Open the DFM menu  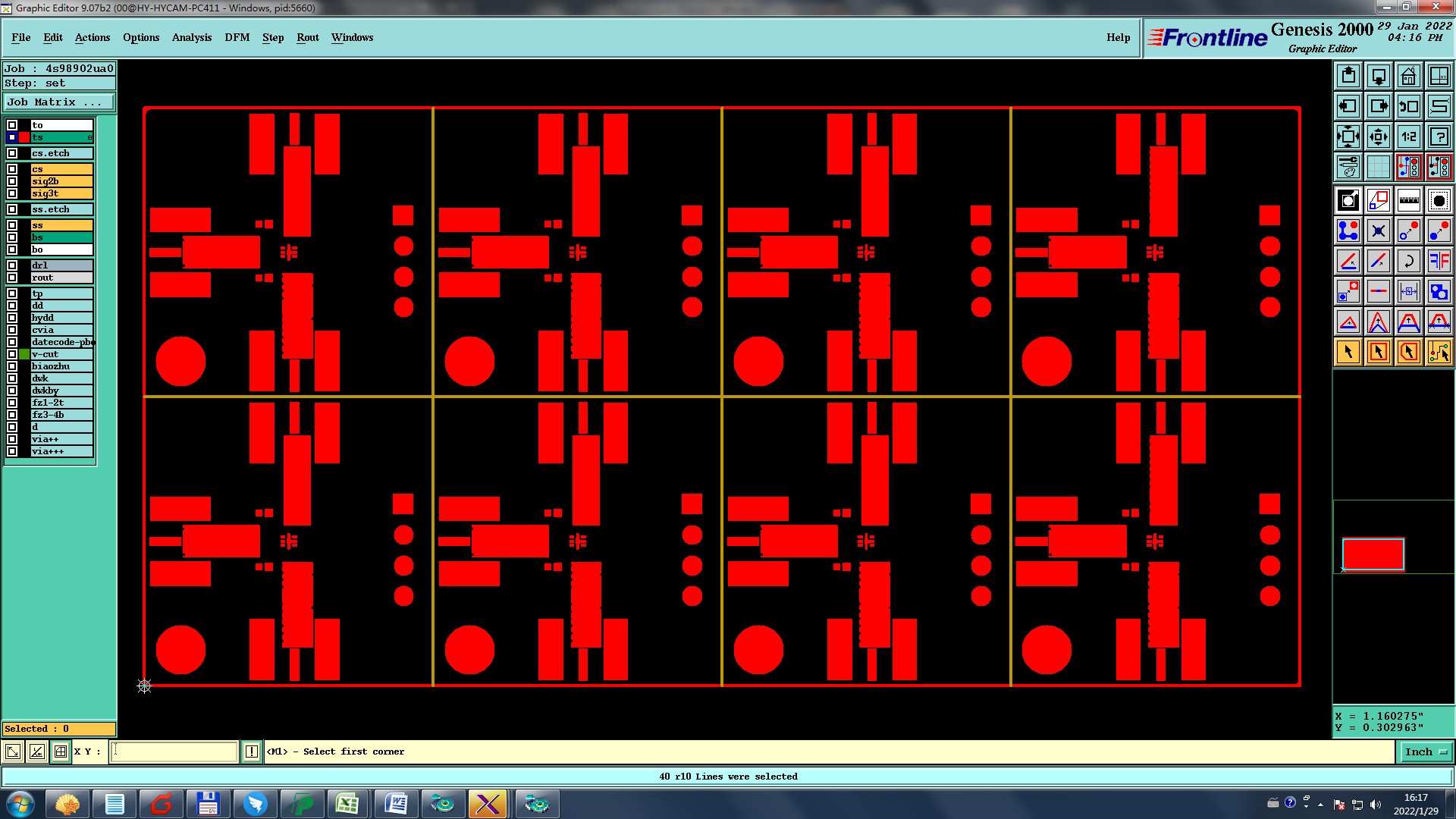point(237,37)
